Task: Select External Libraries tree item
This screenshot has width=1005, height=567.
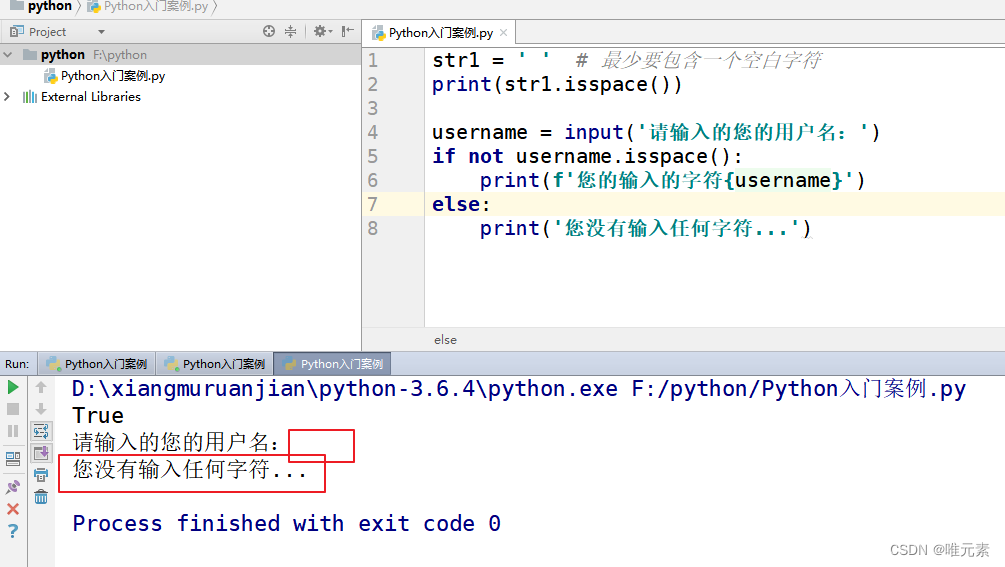Action: 91,97
